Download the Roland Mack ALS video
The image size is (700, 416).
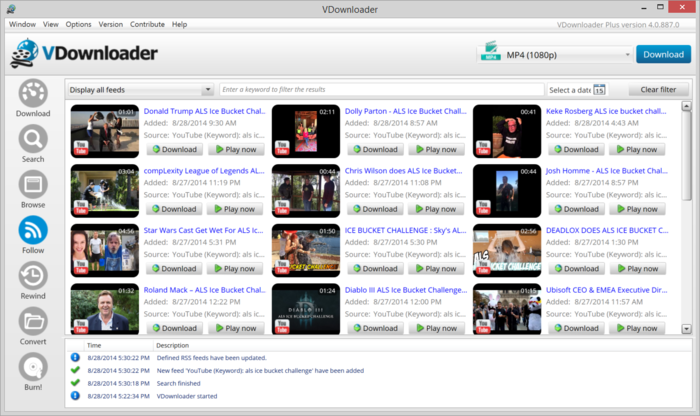[x=175, y=328]
